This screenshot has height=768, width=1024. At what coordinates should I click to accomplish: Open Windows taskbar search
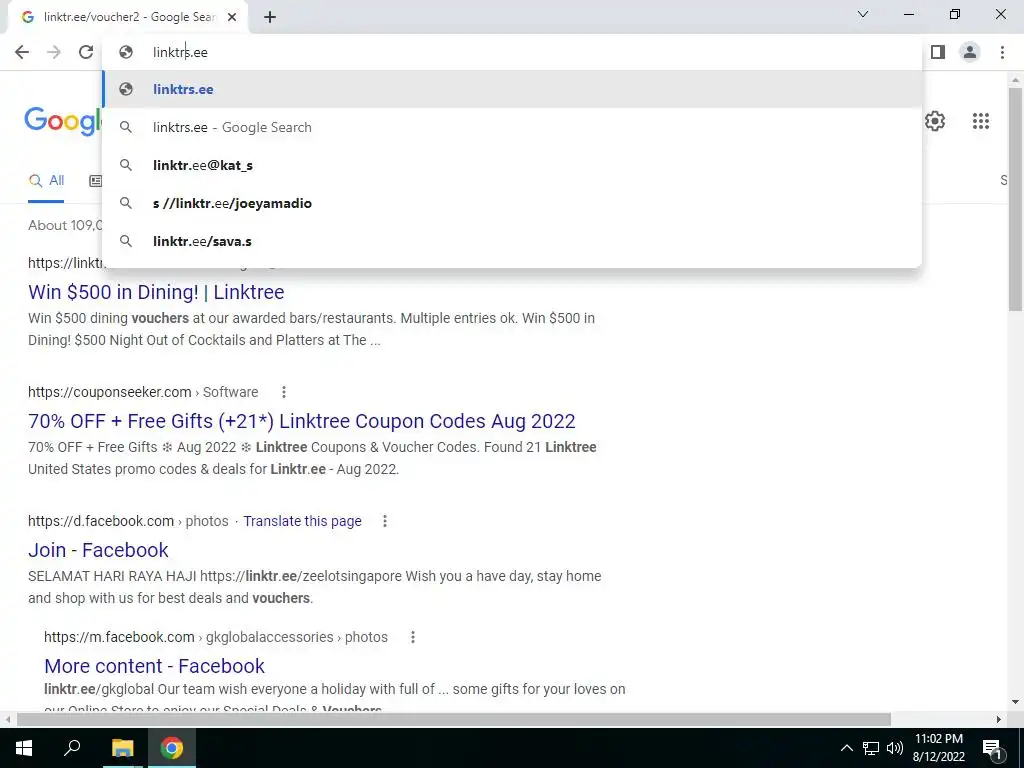coord(72,748)
